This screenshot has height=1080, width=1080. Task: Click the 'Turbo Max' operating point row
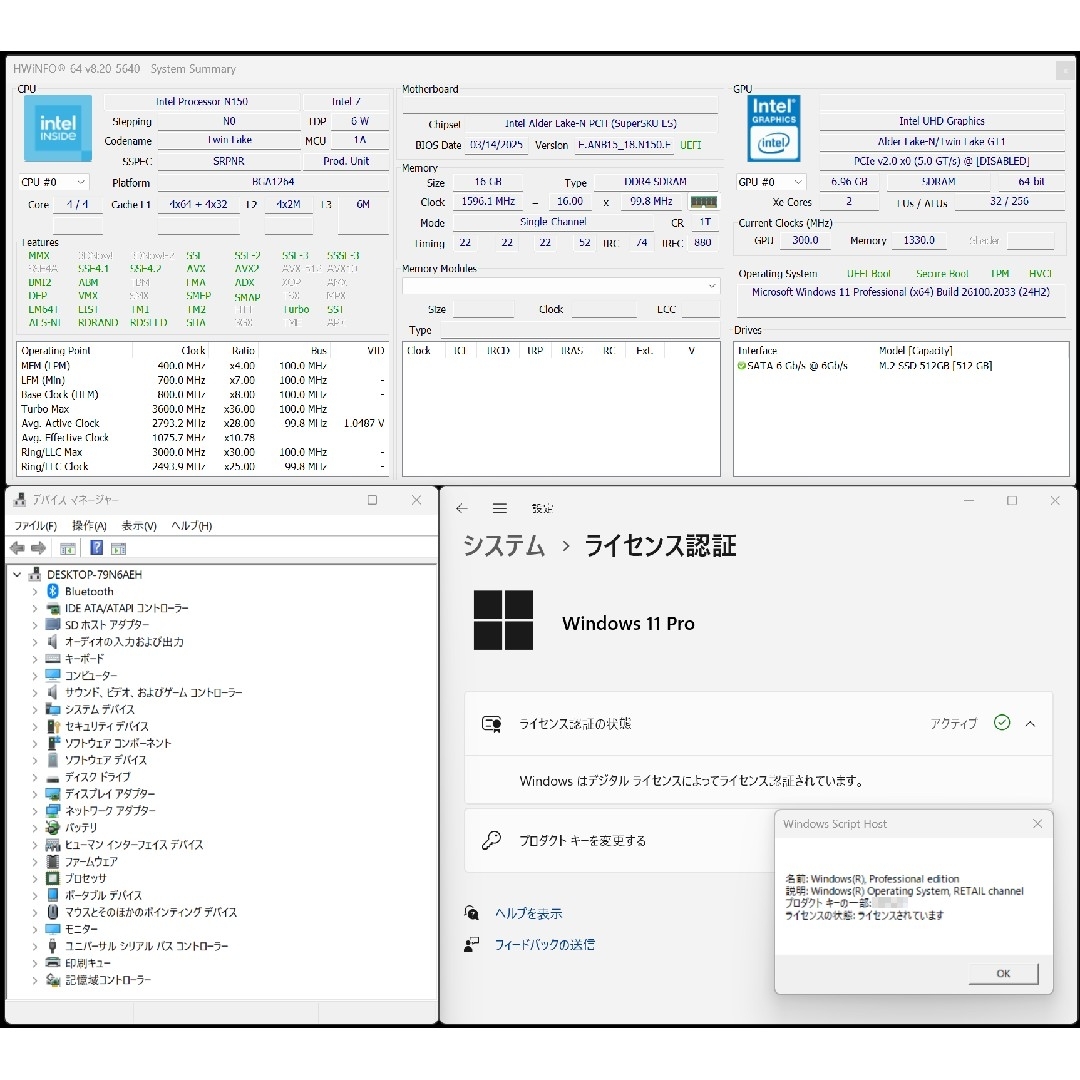coord(202,409)
